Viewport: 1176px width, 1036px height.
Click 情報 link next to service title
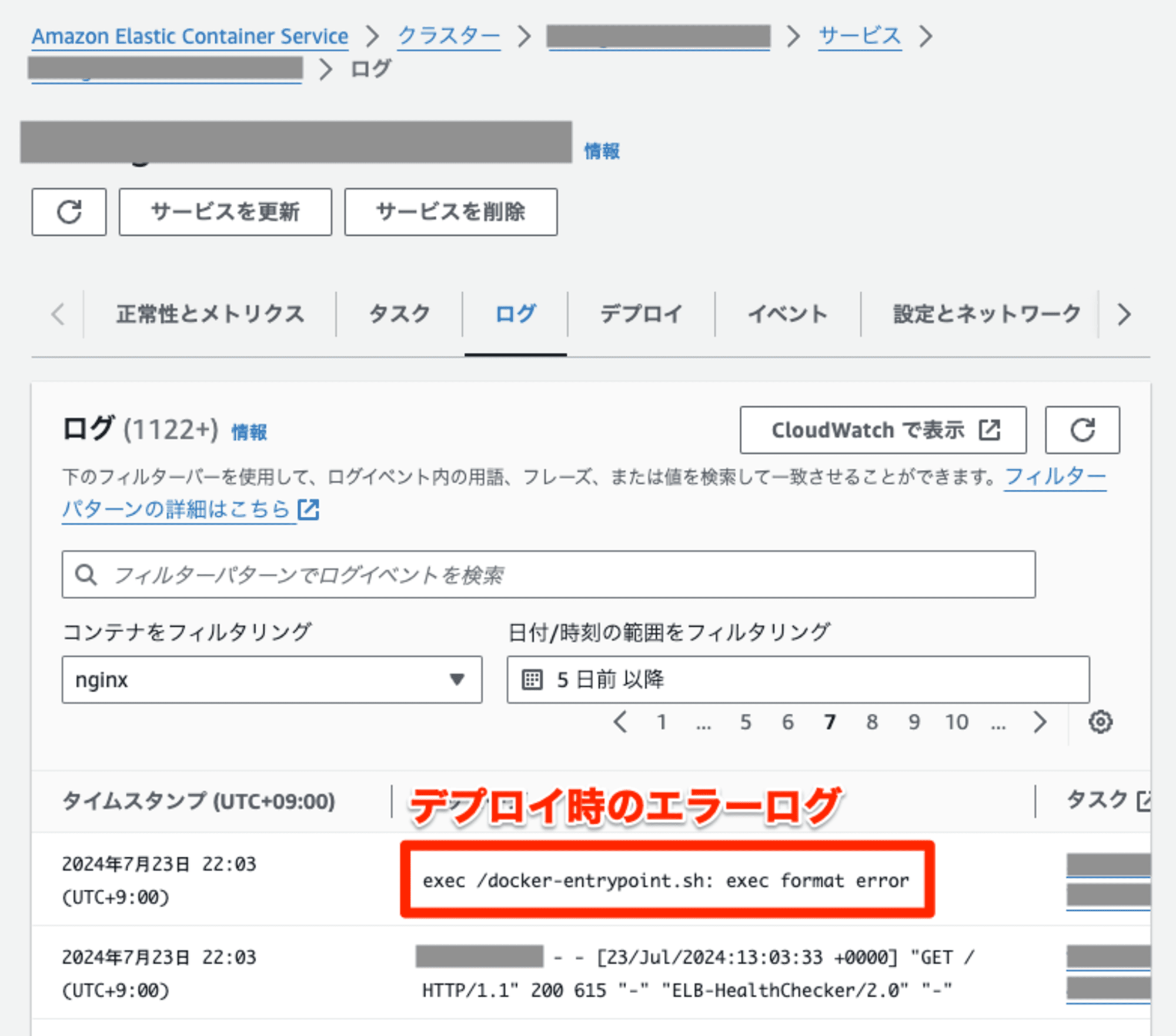tap(602, 152)
